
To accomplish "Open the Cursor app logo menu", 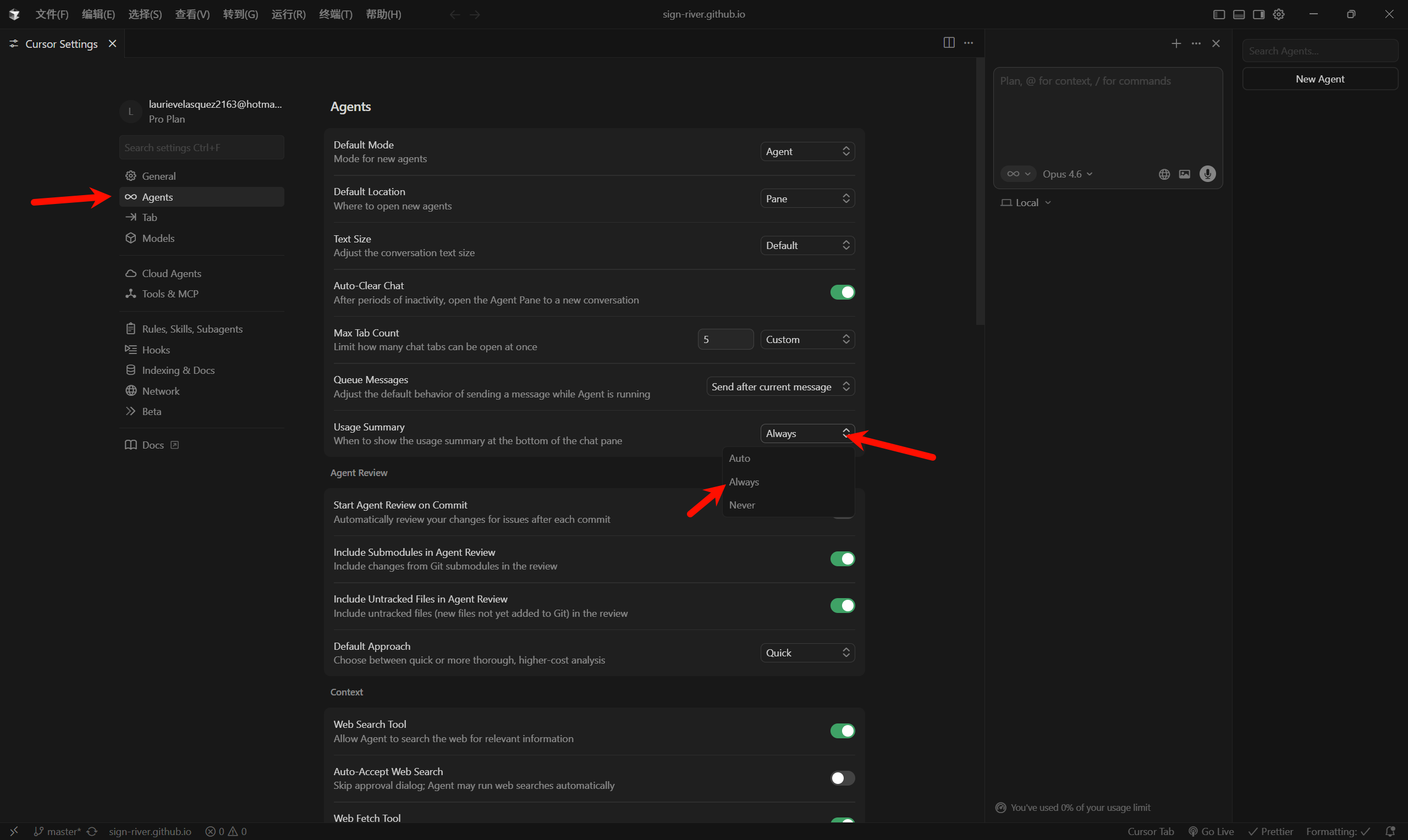I will 14,14.
